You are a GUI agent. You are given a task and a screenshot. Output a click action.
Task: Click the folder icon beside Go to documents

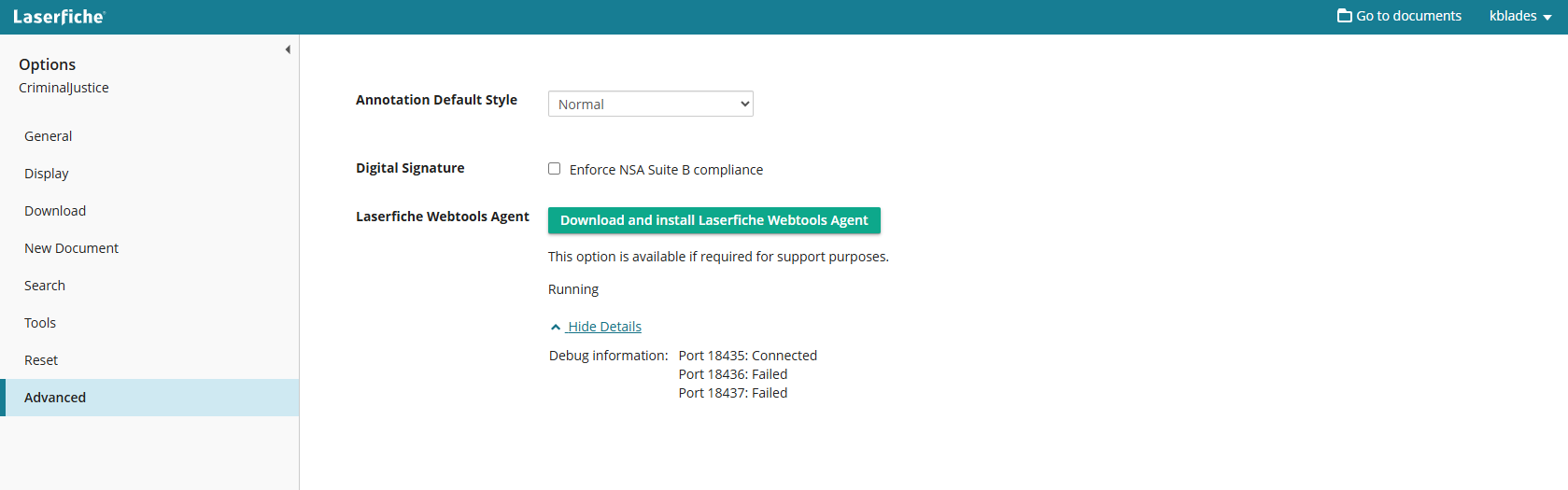(x=1345, y=16)
